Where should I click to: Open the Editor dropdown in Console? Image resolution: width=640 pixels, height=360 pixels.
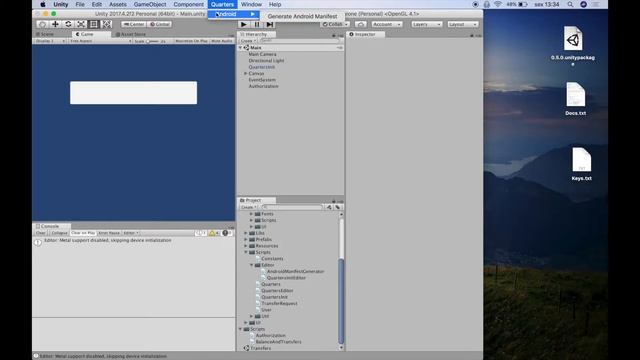pyautogui.click(x=131, y=233)
